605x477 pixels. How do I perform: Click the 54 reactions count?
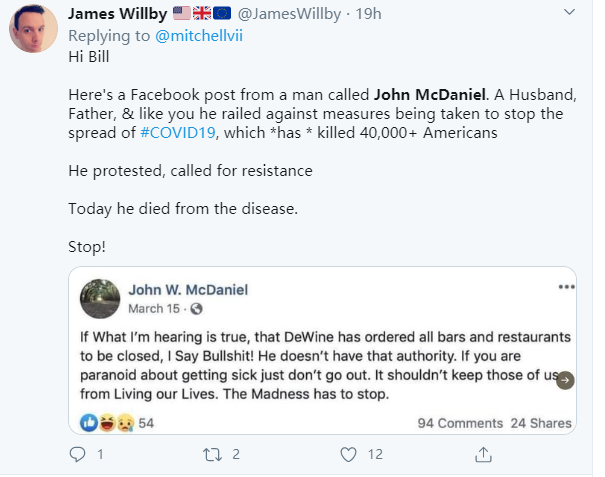tap(146, 423)
